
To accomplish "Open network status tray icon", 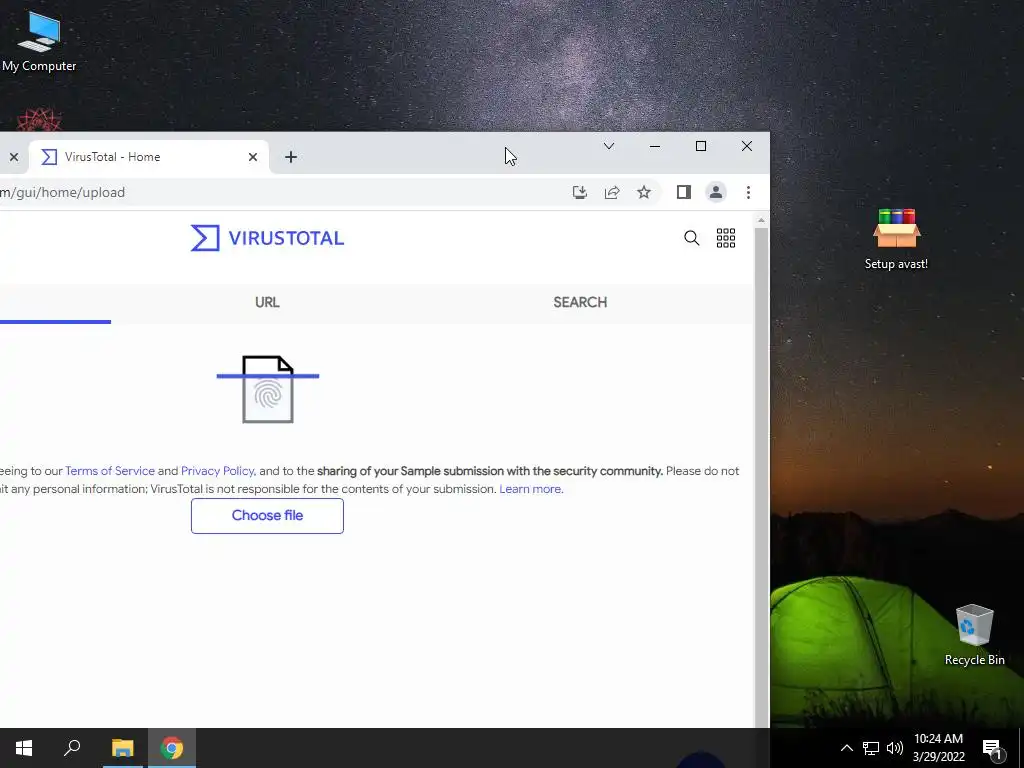I will coord(871,748).
